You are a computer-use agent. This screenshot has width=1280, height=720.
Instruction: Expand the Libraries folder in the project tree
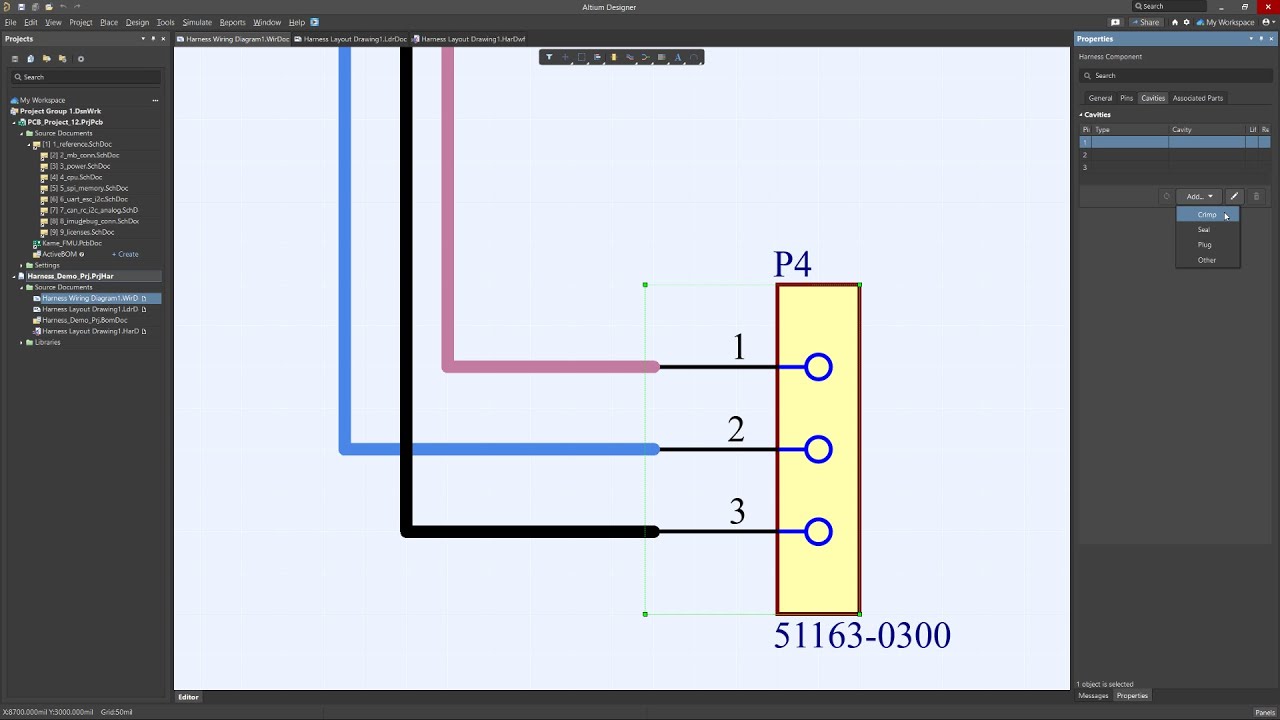click(x=22, y=342)
